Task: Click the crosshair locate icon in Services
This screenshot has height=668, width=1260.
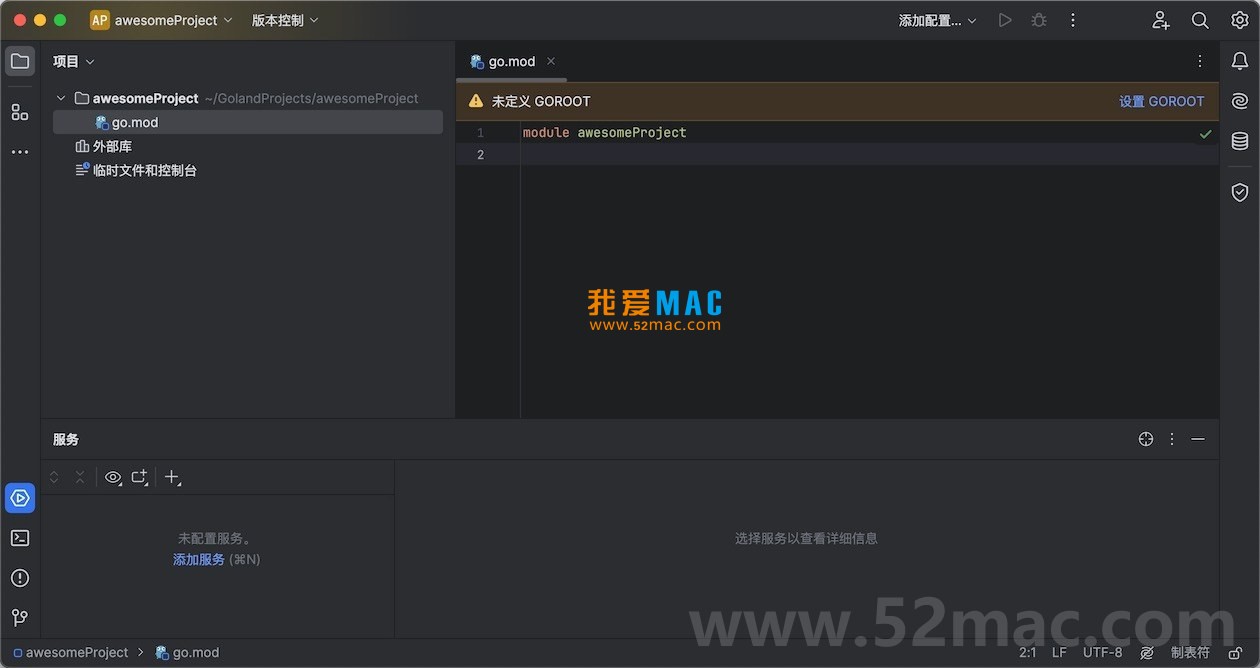Action: pos(1146,439)
